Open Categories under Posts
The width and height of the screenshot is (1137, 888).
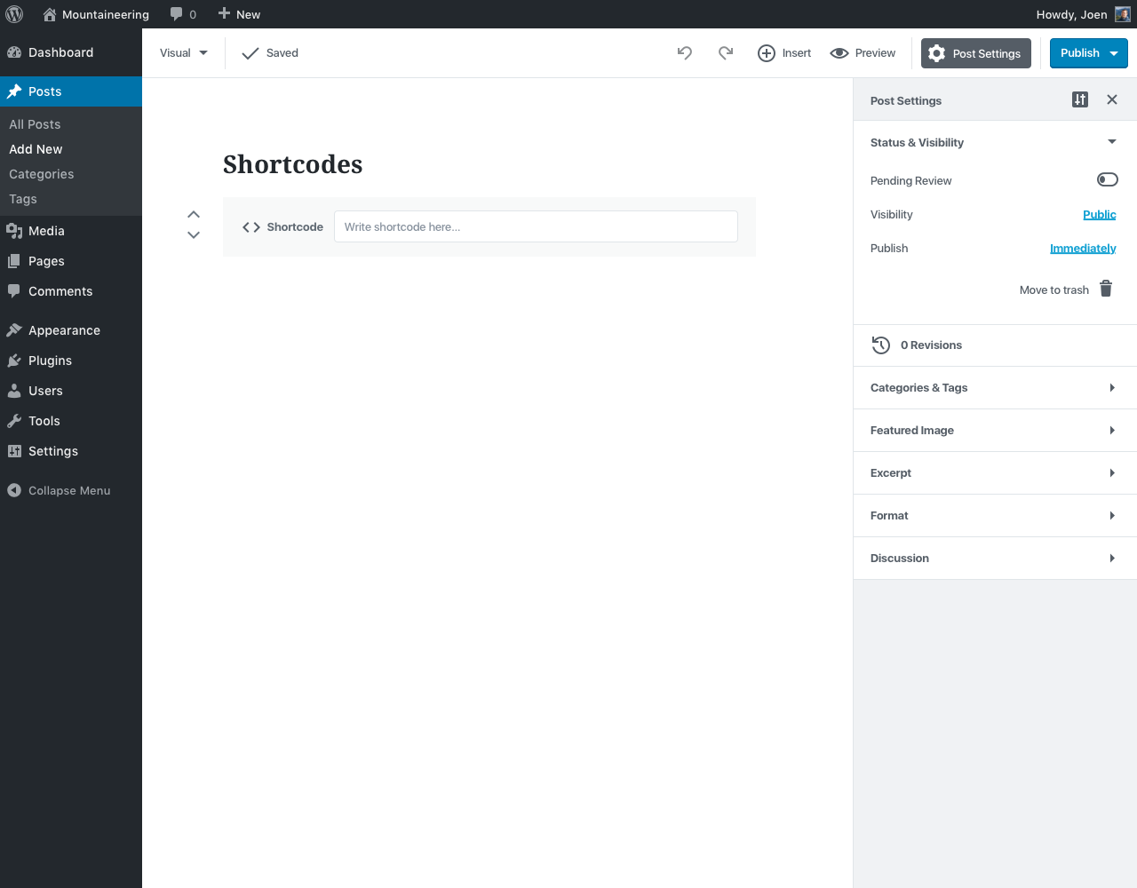click(41, 174)
